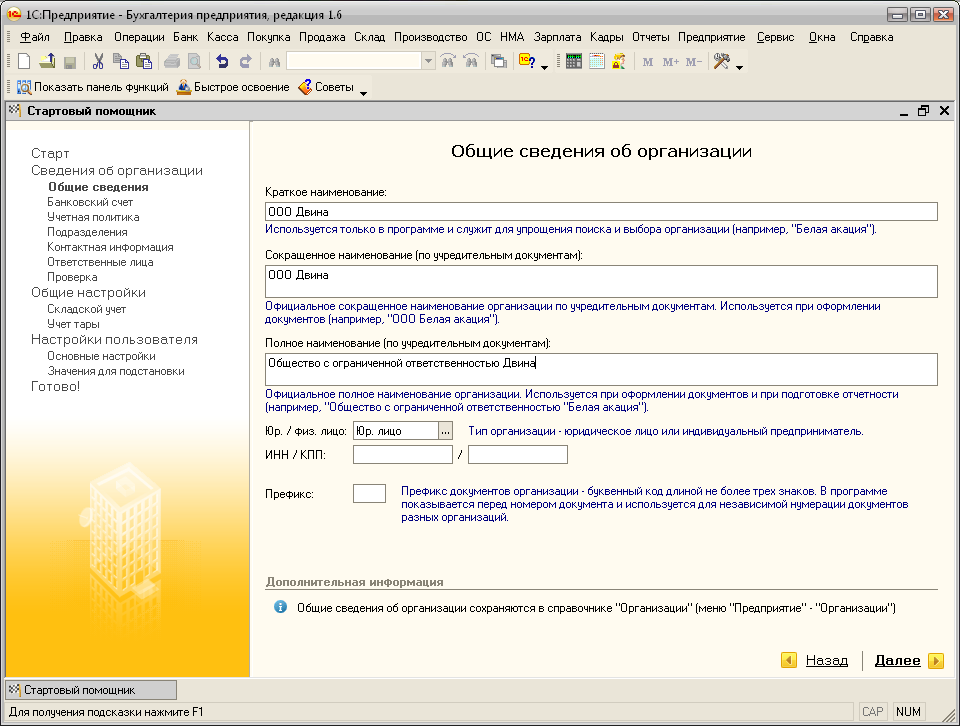Click the M memory button

pyautogui.click(x=648, y=62)
